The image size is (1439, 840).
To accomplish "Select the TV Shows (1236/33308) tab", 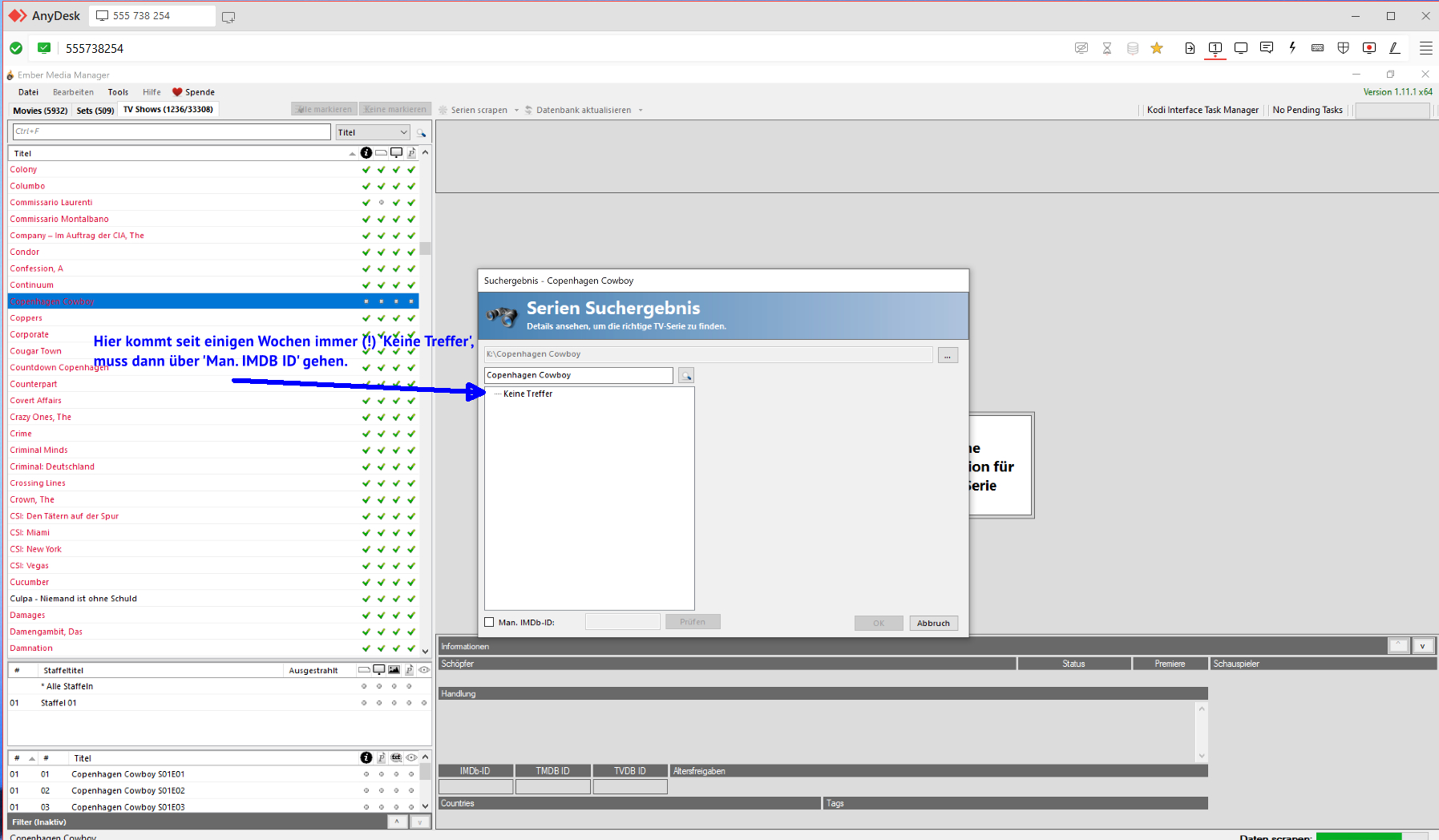I will pos(168,110).
